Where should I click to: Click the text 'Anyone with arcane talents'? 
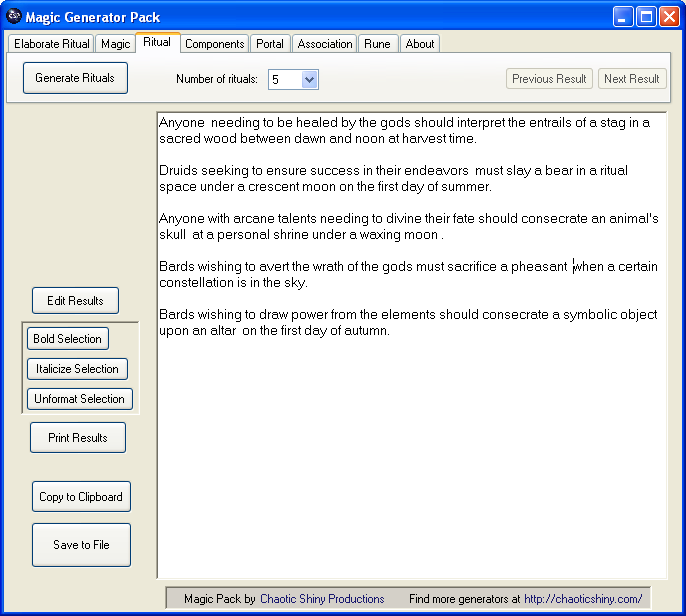(x=238, y=218)
